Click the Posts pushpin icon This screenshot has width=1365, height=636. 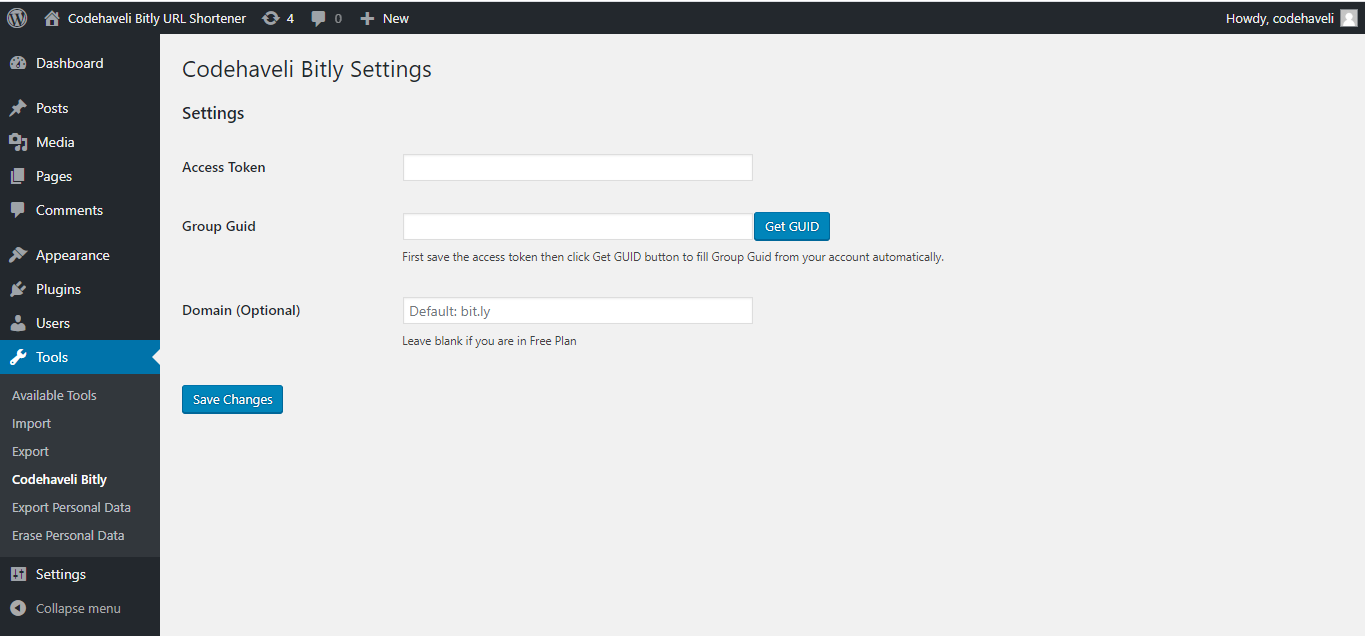18,108
